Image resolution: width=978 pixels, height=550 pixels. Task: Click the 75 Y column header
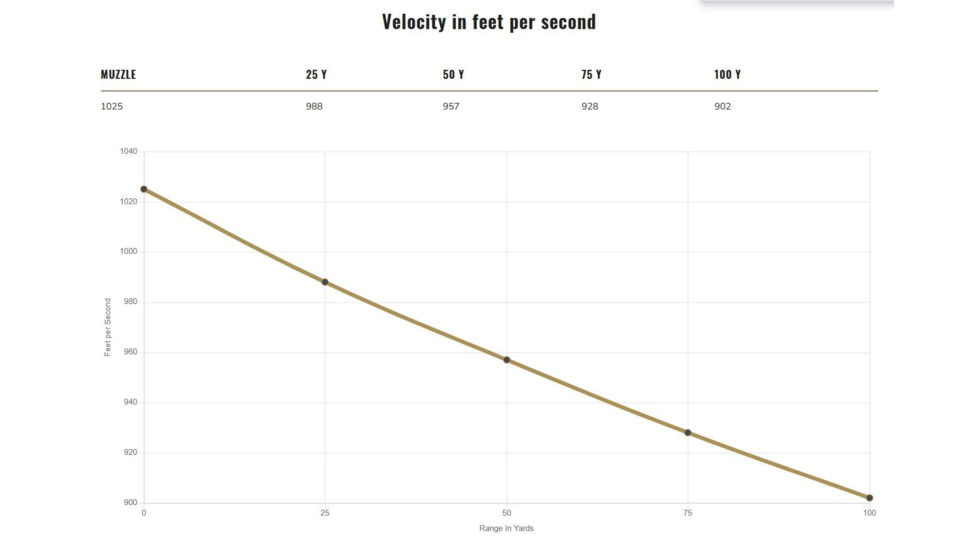[591, 75]
